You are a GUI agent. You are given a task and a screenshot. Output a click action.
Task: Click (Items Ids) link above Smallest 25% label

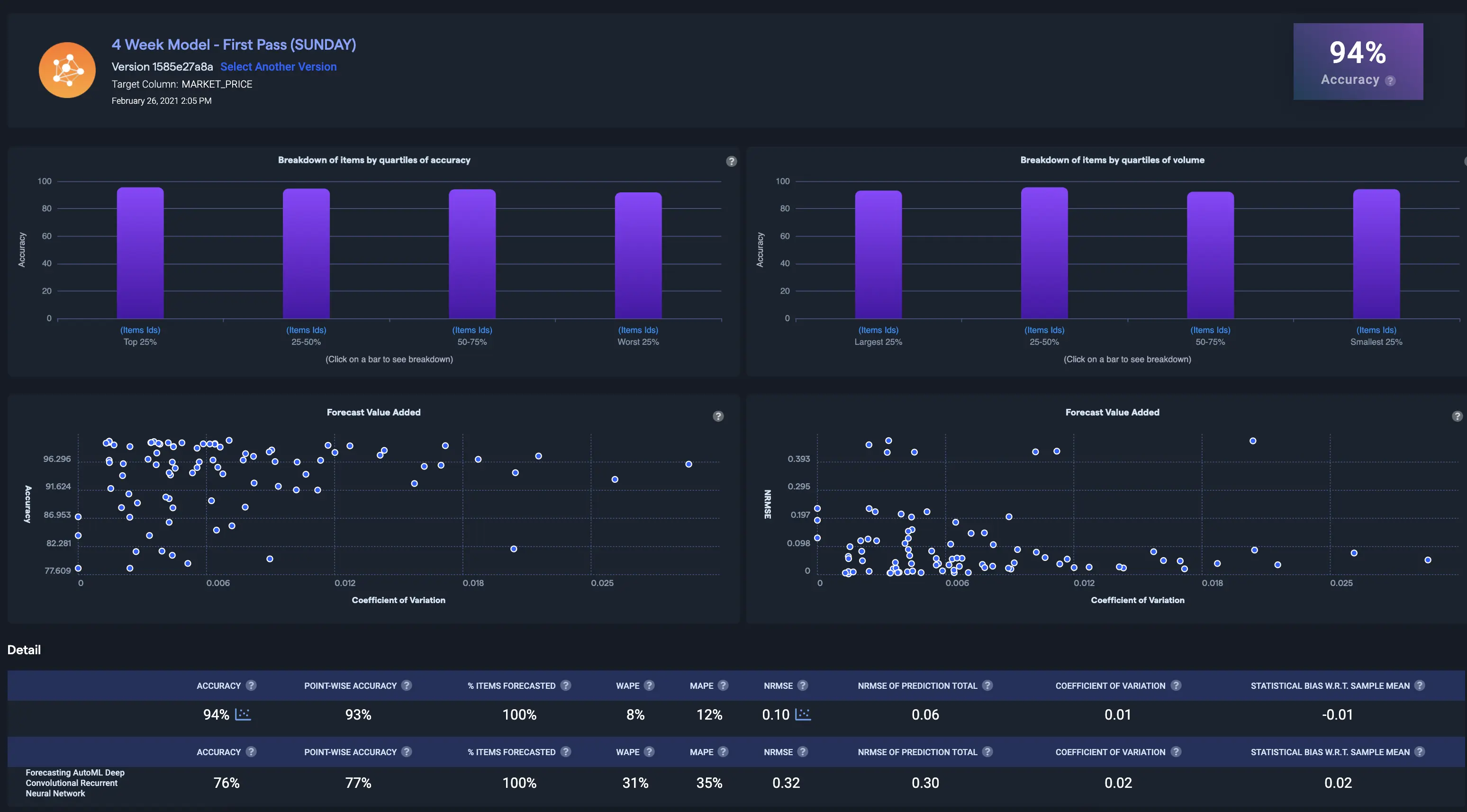1376,330
